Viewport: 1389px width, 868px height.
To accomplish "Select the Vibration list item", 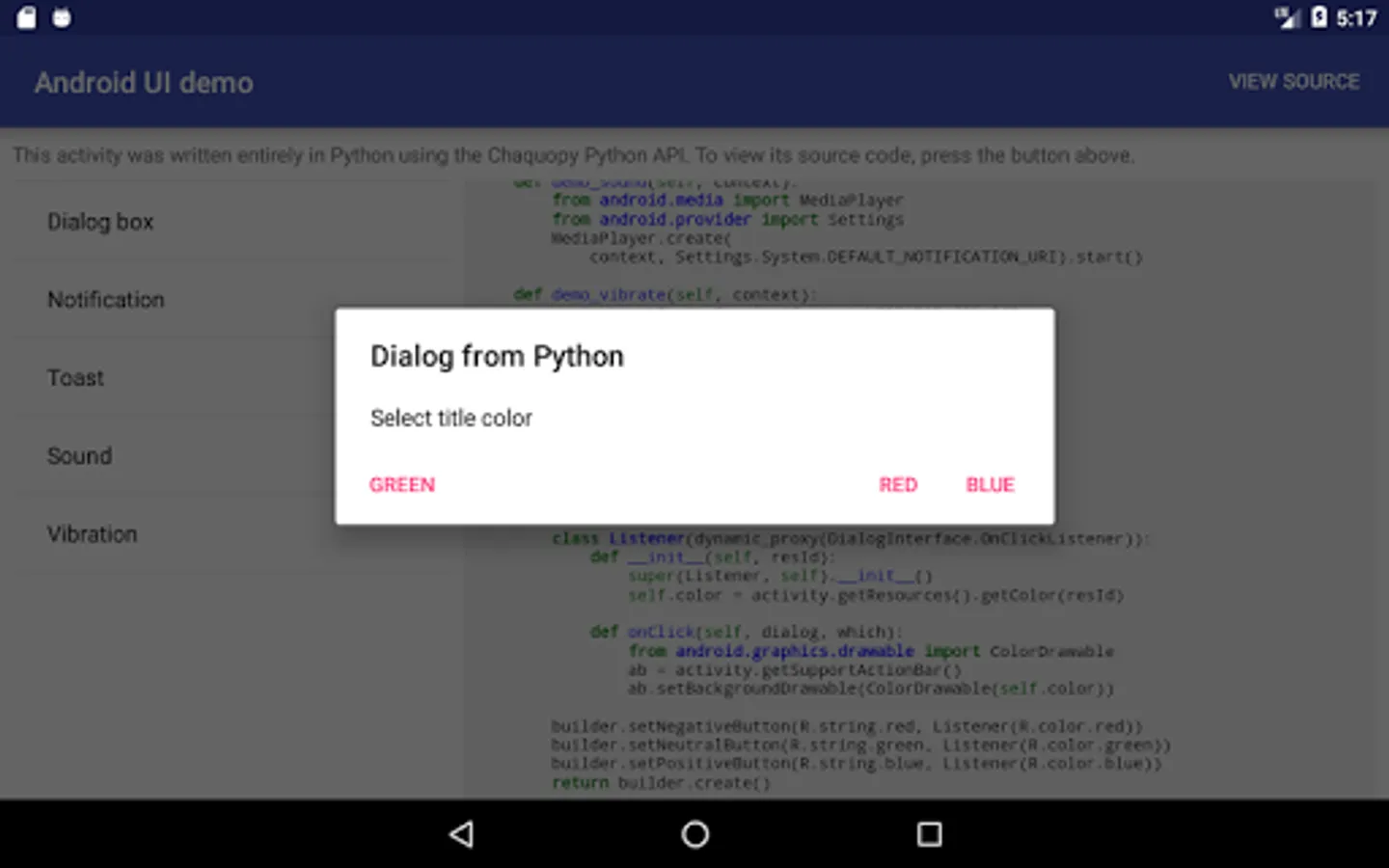I will coord(234,534).
